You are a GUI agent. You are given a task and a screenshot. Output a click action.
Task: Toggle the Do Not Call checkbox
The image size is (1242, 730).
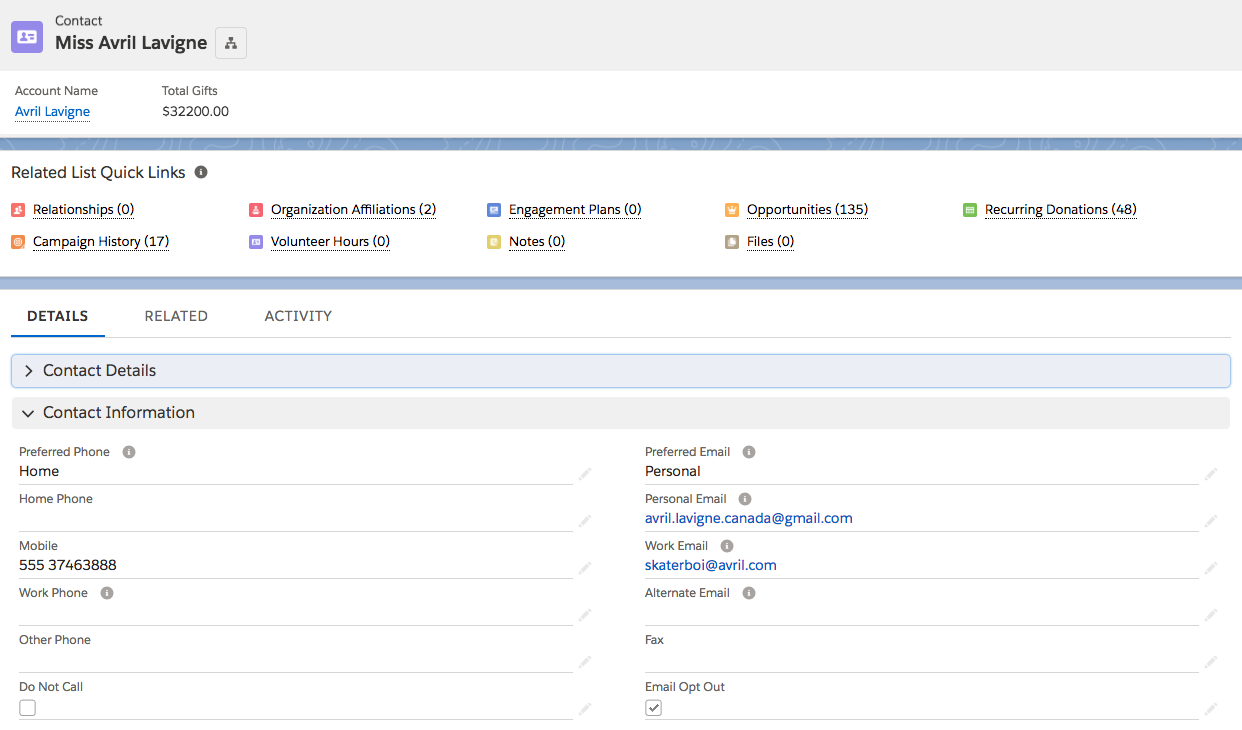(x=28, y=708)
